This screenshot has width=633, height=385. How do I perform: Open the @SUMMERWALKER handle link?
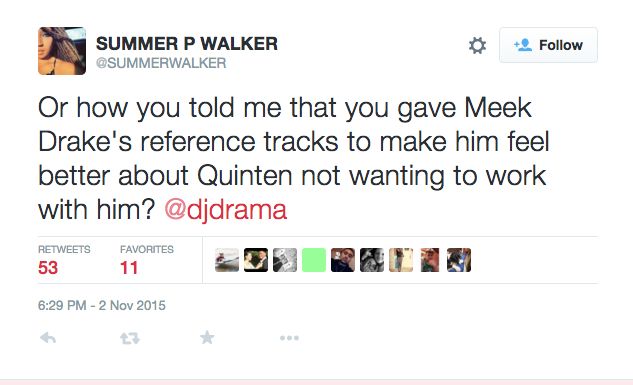coord(161,63)
